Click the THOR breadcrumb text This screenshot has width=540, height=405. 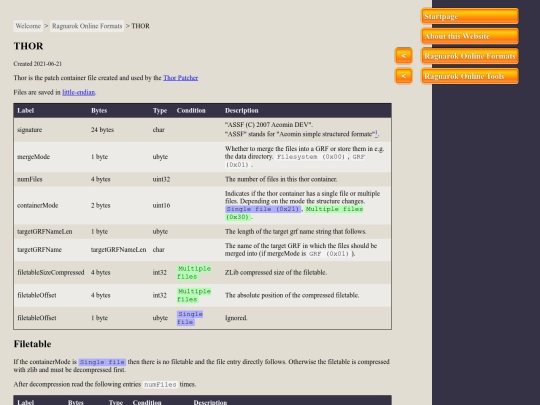(x=141, y=26)
